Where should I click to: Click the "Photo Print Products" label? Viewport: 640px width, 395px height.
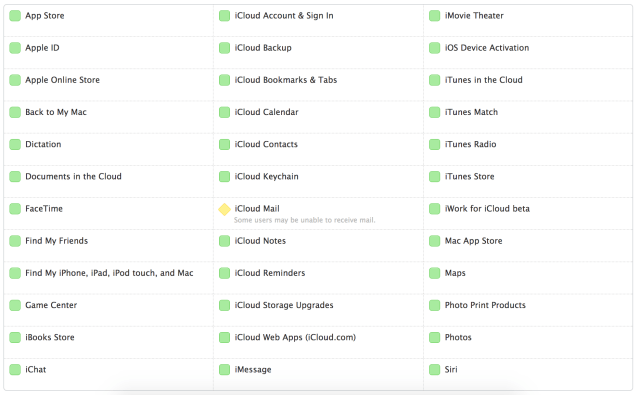tap(485, 305)
